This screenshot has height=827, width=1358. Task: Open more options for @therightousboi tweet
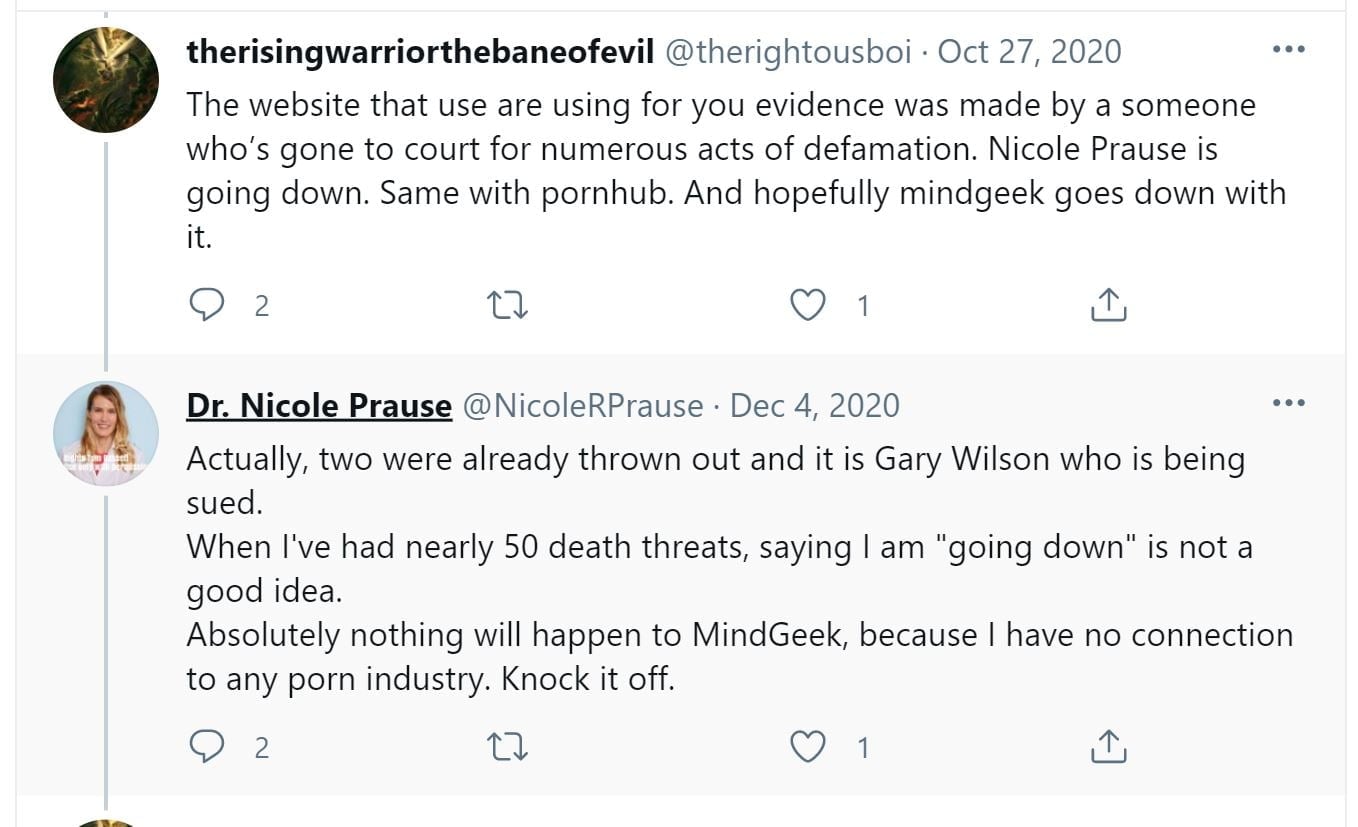point(1288,49)
